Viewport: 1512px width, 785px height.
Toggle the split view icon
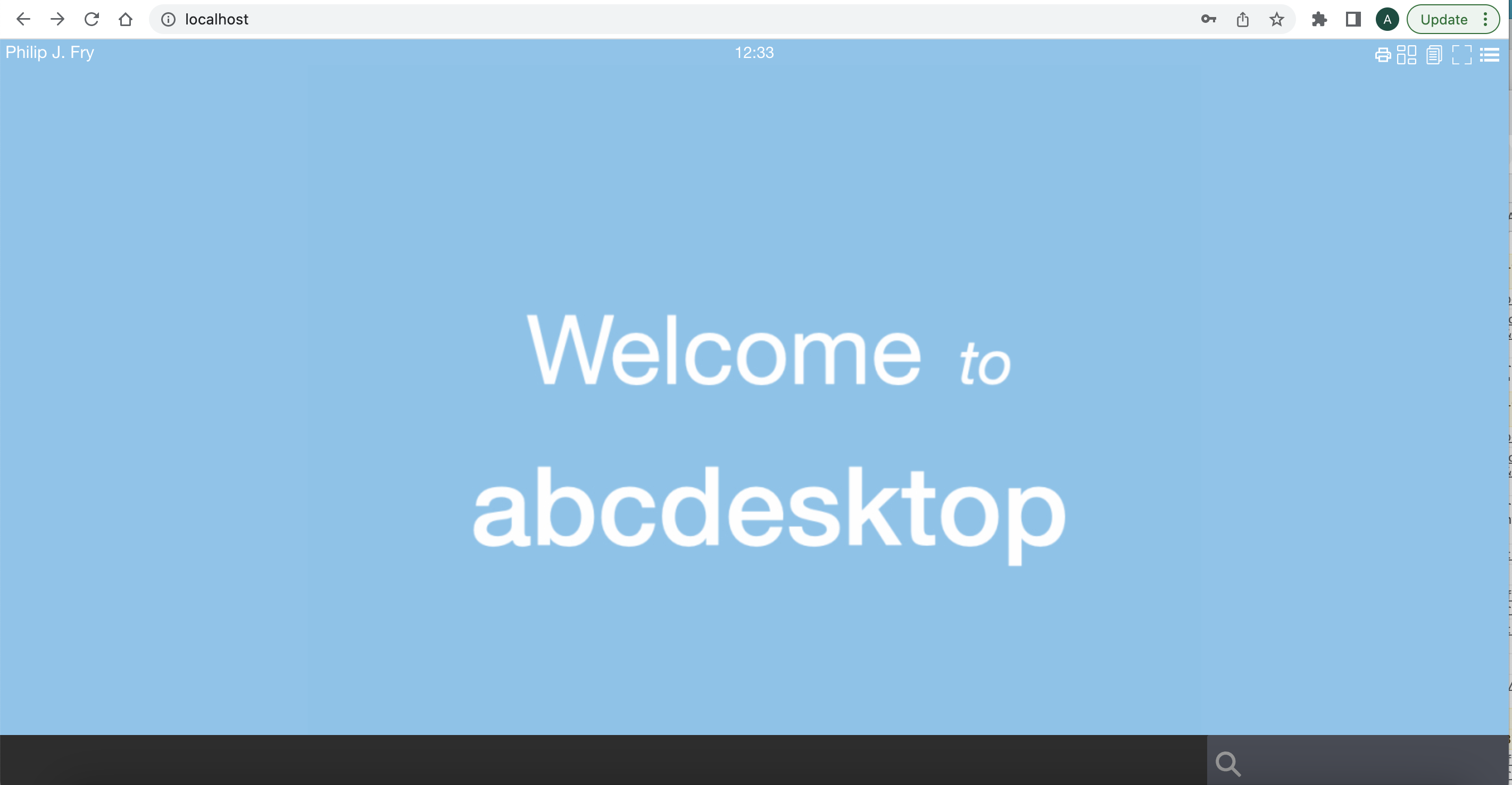pos(1407,53)
